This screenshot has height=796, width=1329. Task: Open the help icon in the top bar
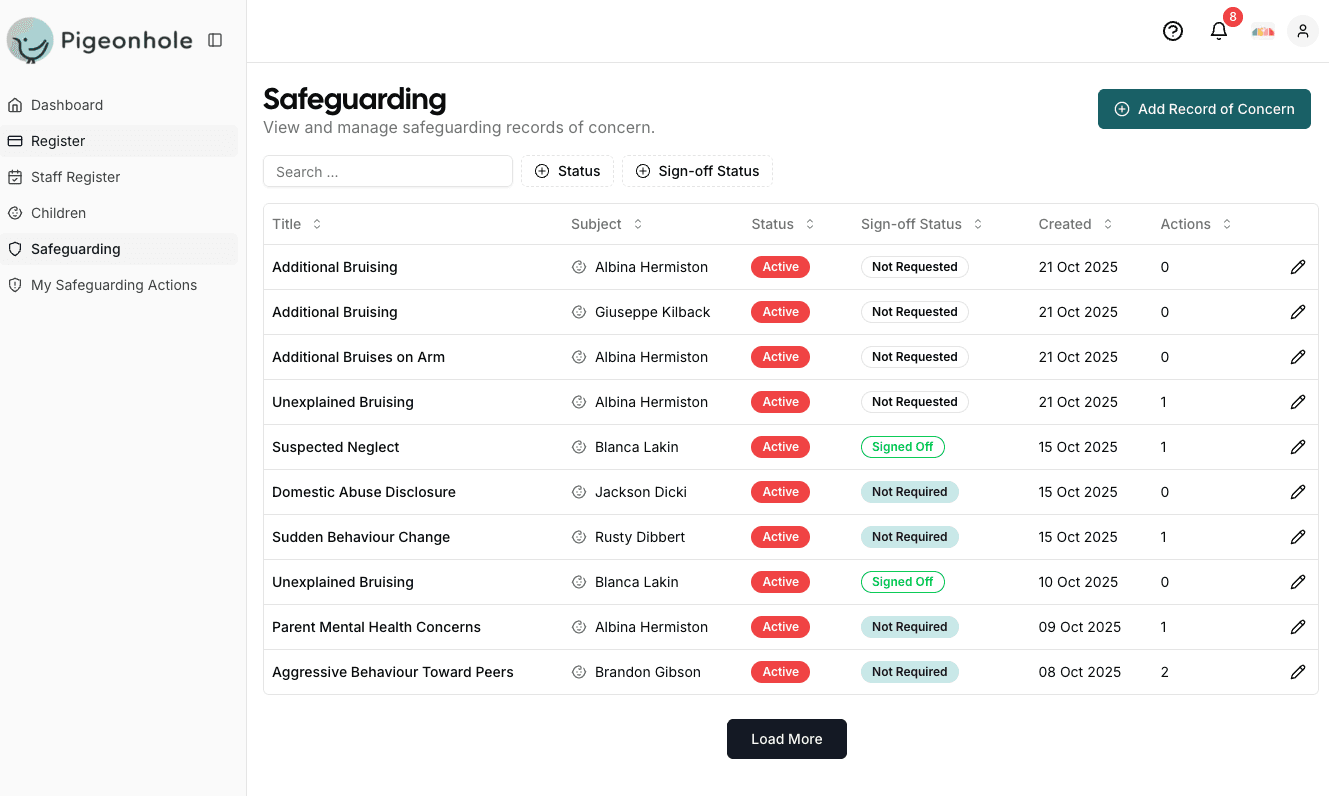[1172, 31]
